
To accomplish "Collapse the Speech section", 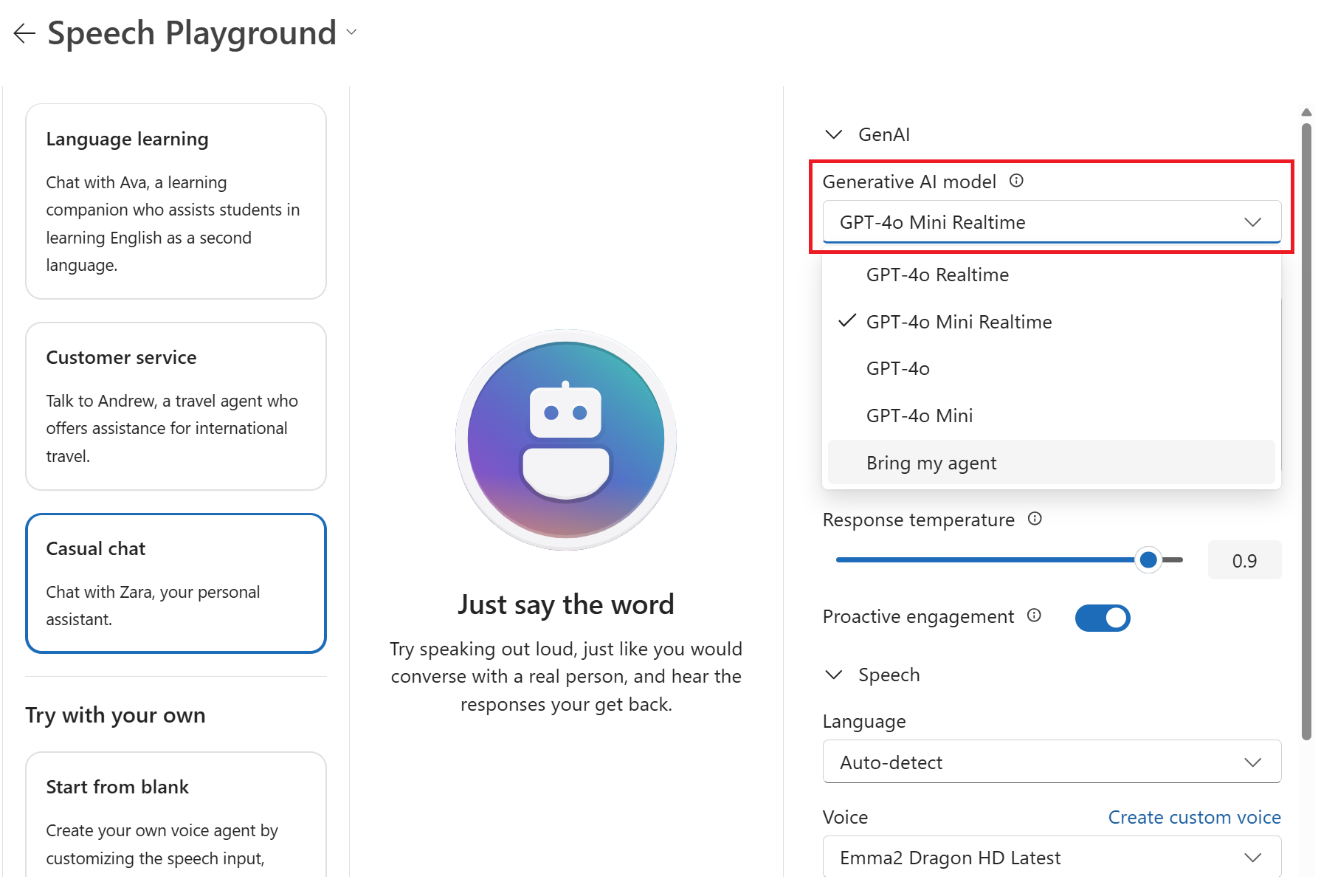I will 834,674.
